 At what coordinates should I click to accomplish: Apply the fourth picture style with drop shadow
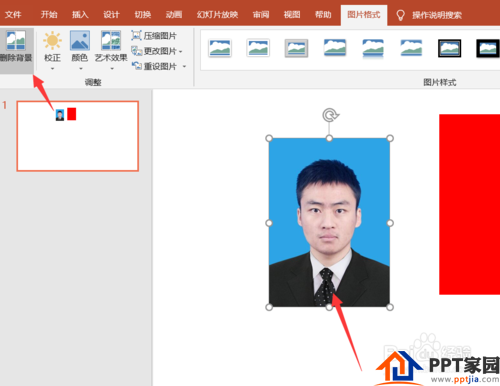coord(335,48)
